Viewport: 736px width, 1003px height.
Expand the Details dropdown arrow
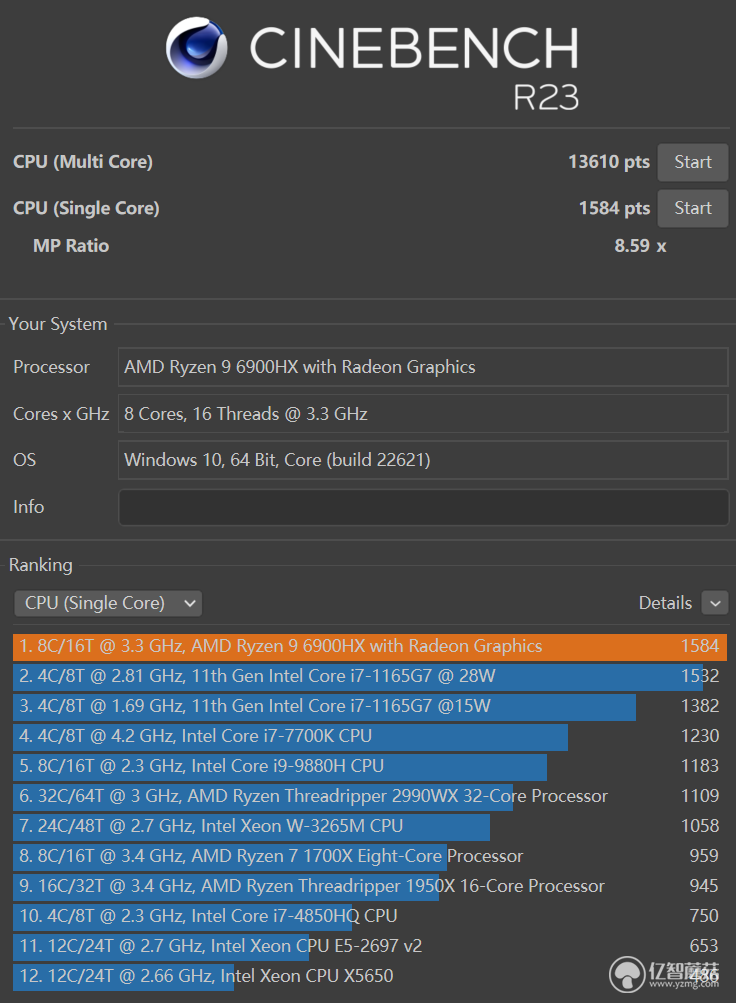coord(715,603)
